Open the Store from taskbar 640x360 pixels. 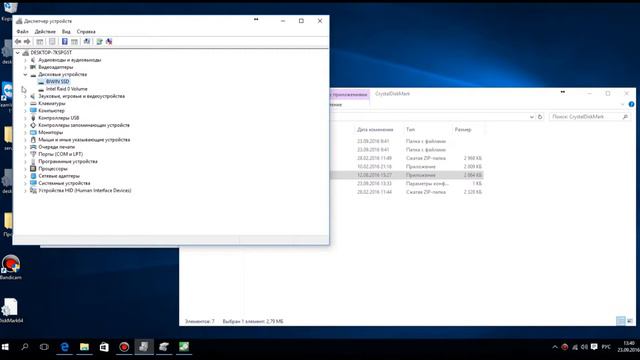tap(104, 347)
